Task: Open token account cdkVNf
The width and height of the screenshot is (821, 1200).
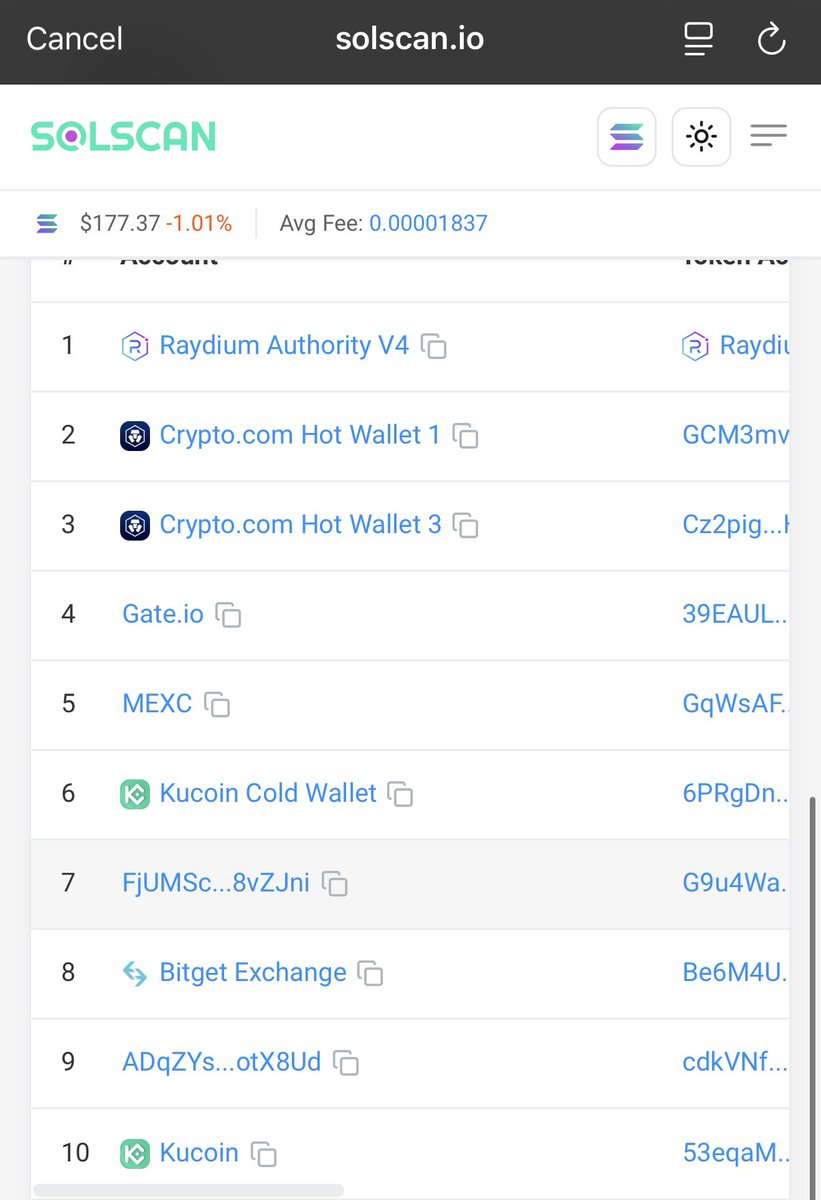Action: click(x=736, y=1062)
